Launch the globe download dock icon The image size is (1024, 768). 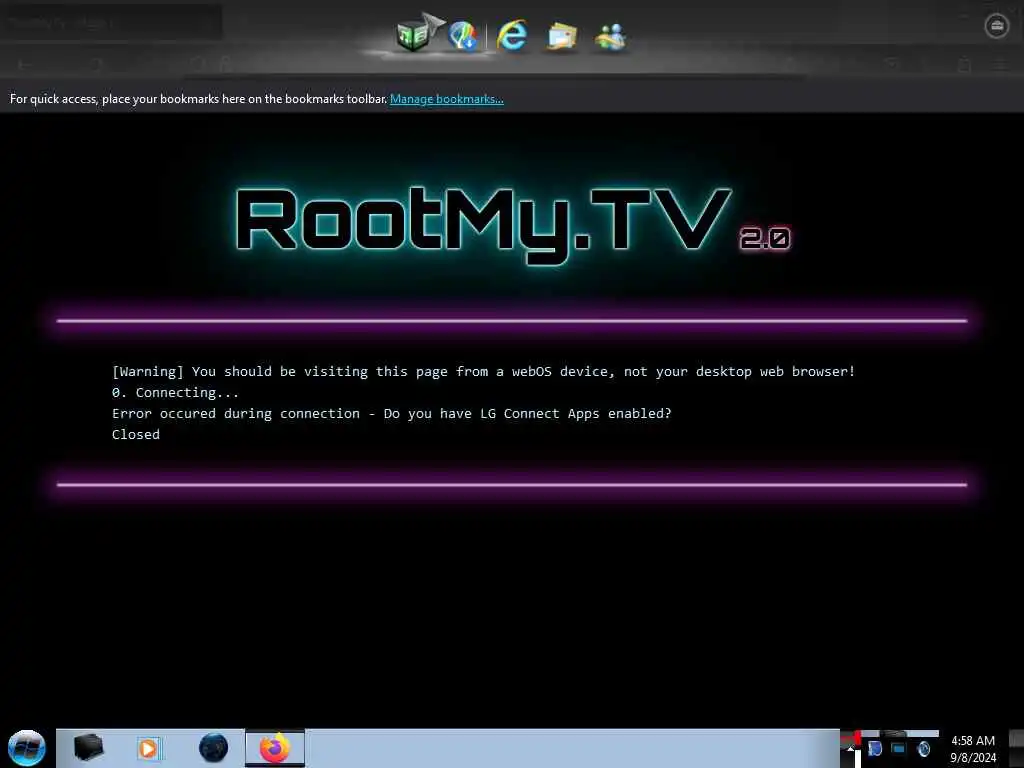[x=464, y=35]
